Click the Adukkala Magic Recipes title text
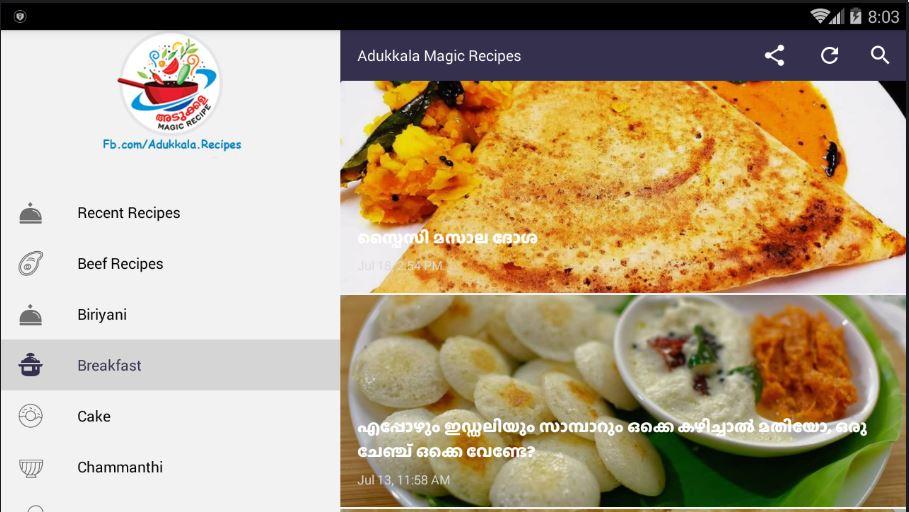The height and width of the screenshot is (512, 909). pyautogui.click(x=439, y=56)
